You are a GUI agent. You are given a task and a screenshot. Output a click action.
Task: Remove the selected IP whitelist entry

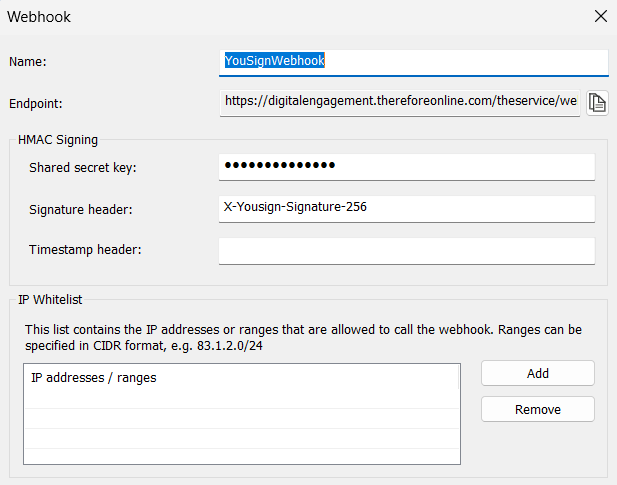(538, 409)
